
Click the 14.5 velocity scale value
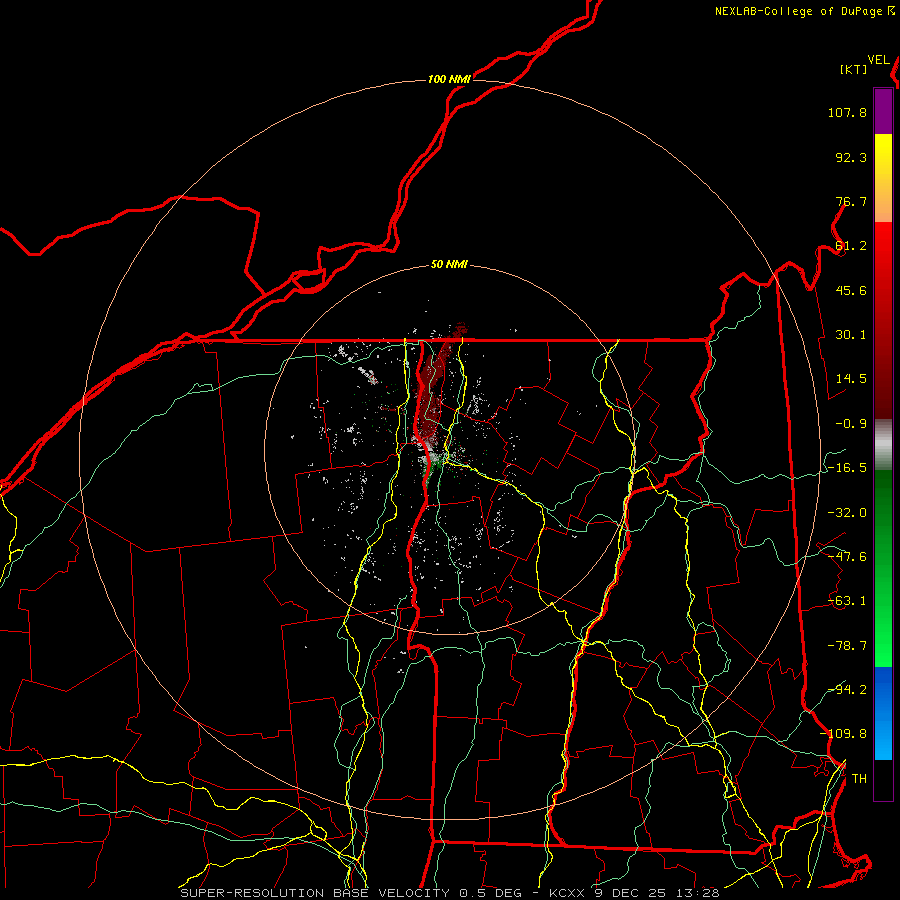[851, 379]
